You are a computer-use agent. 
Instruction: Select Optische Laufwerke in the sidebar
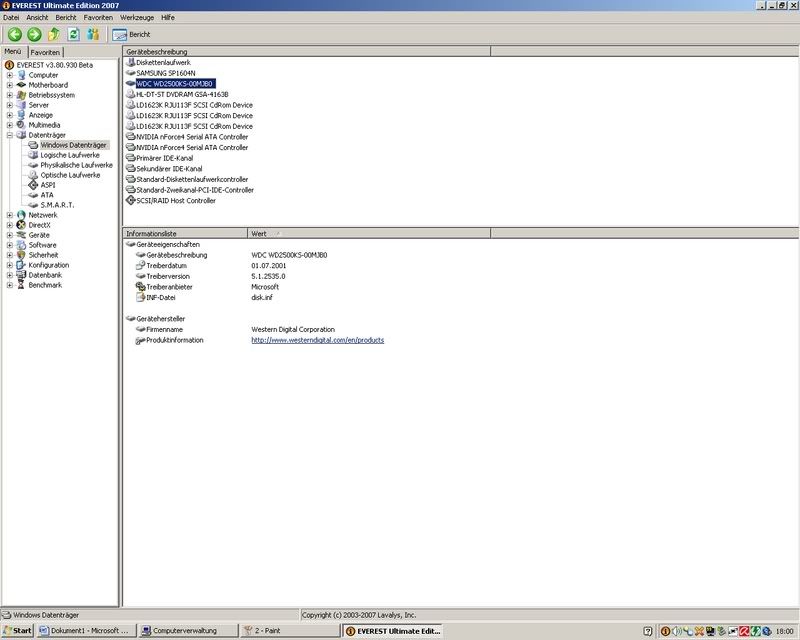click(70, 175)
